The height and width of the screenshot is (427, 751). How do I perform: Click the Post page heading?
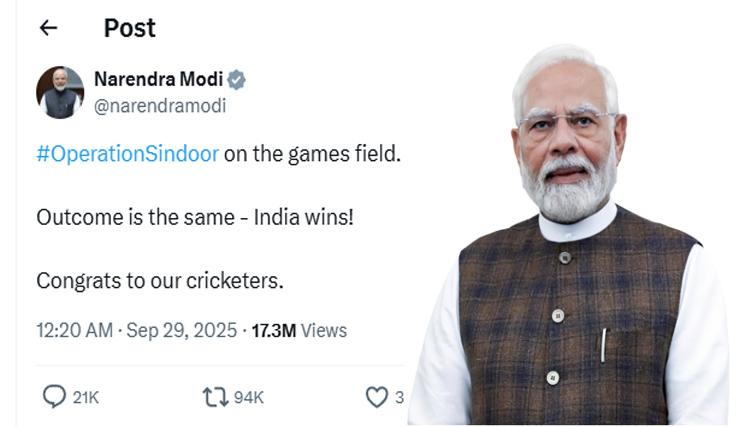[x=129, y=28]
